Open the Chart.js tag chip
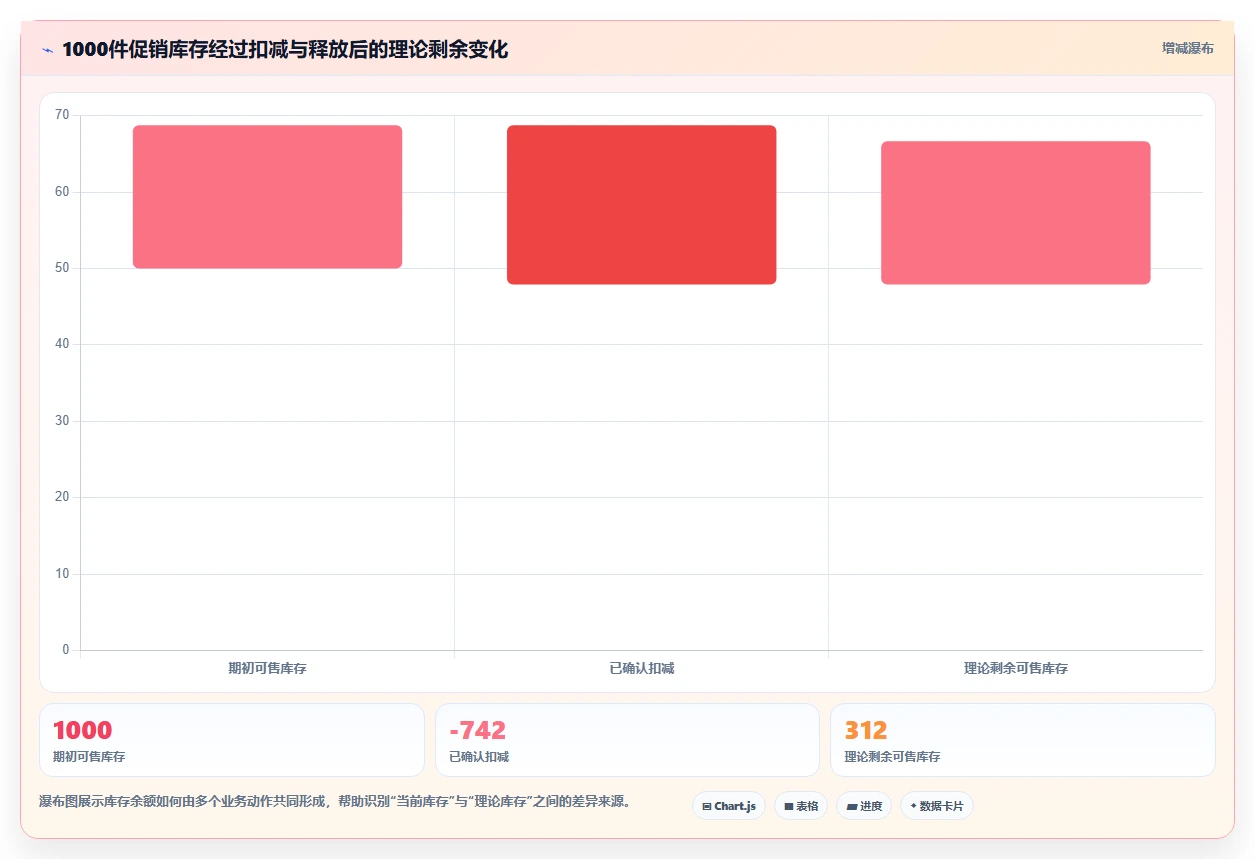 point(729,806)
